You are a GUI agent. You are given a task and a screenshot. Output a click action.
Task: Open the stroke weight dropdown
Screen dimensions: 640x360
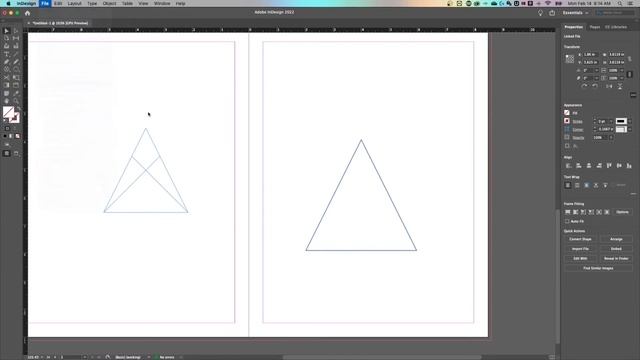(x=611, y=121)
